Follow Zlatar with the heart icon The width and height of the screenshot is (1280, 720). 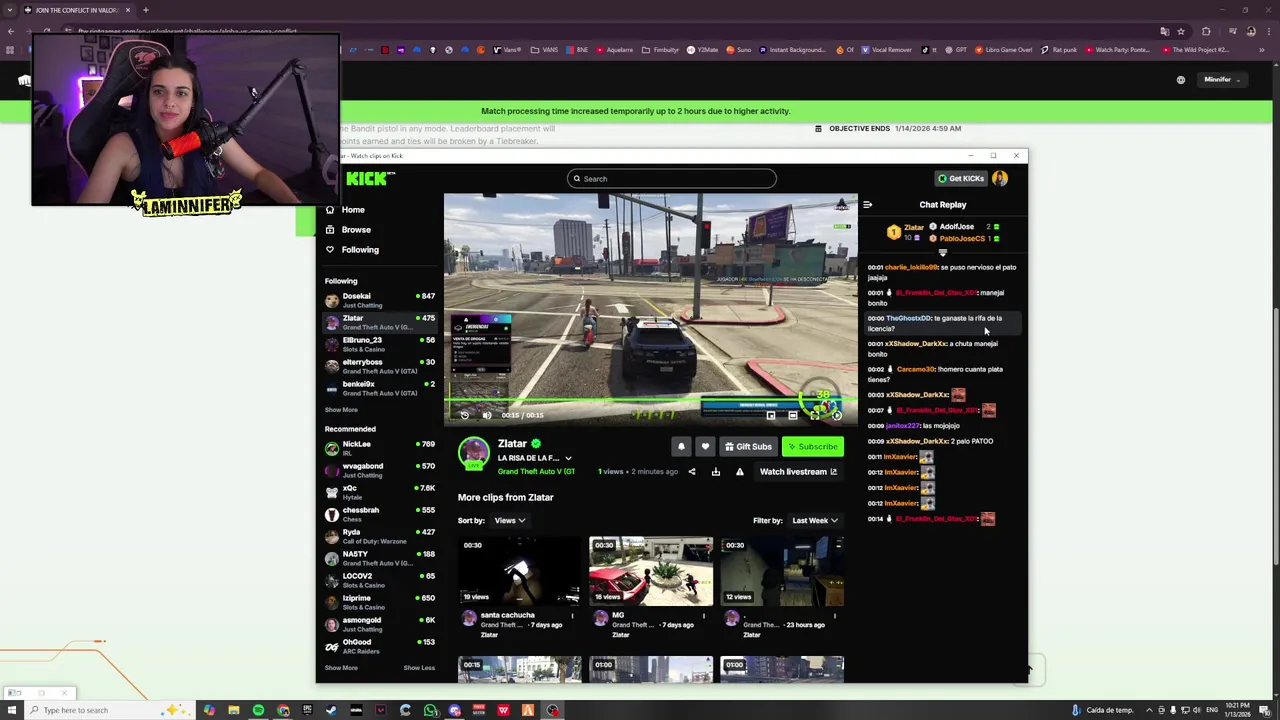(705, 447)
